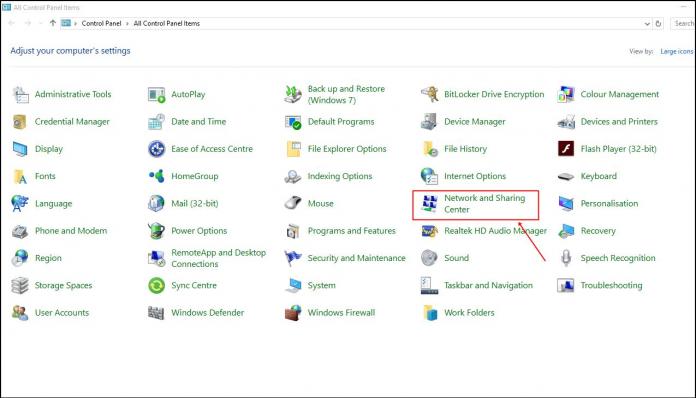696x398 pixels.
Task: Open the Troubleshooting icon
Action: 566,285
